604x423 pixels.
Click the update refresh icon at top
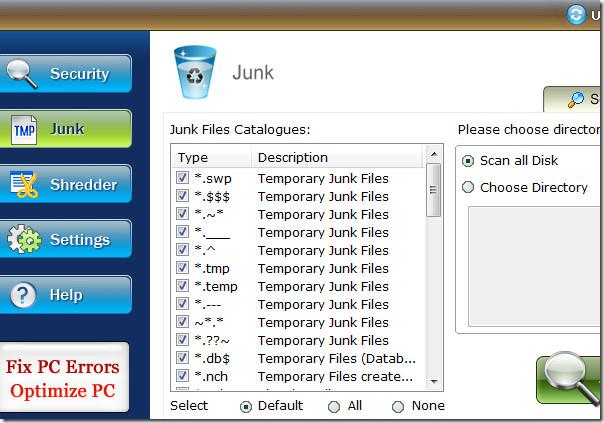575,14
